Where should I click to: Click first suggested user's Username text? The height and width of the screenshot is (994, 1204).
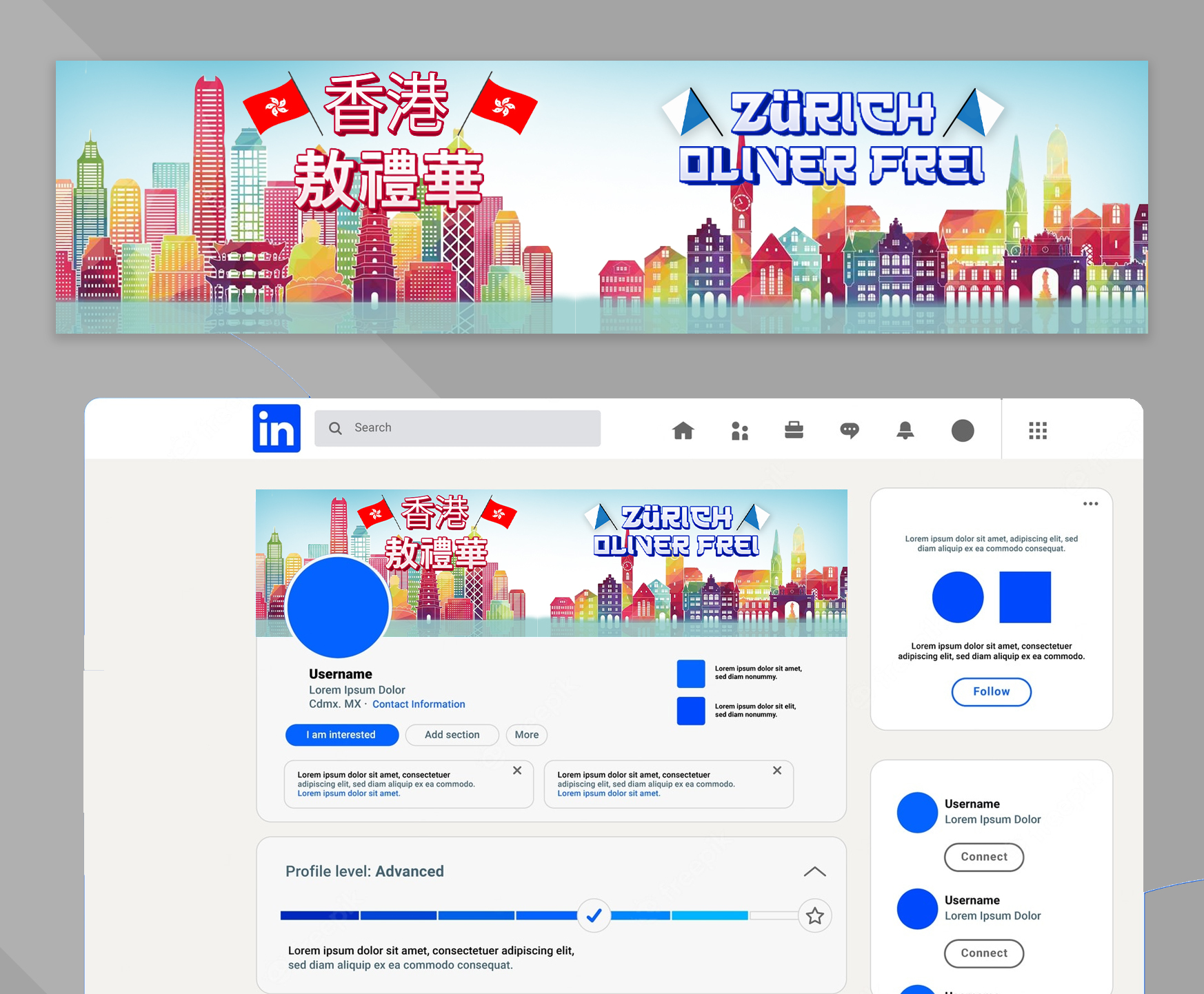[x=972, y=804]
